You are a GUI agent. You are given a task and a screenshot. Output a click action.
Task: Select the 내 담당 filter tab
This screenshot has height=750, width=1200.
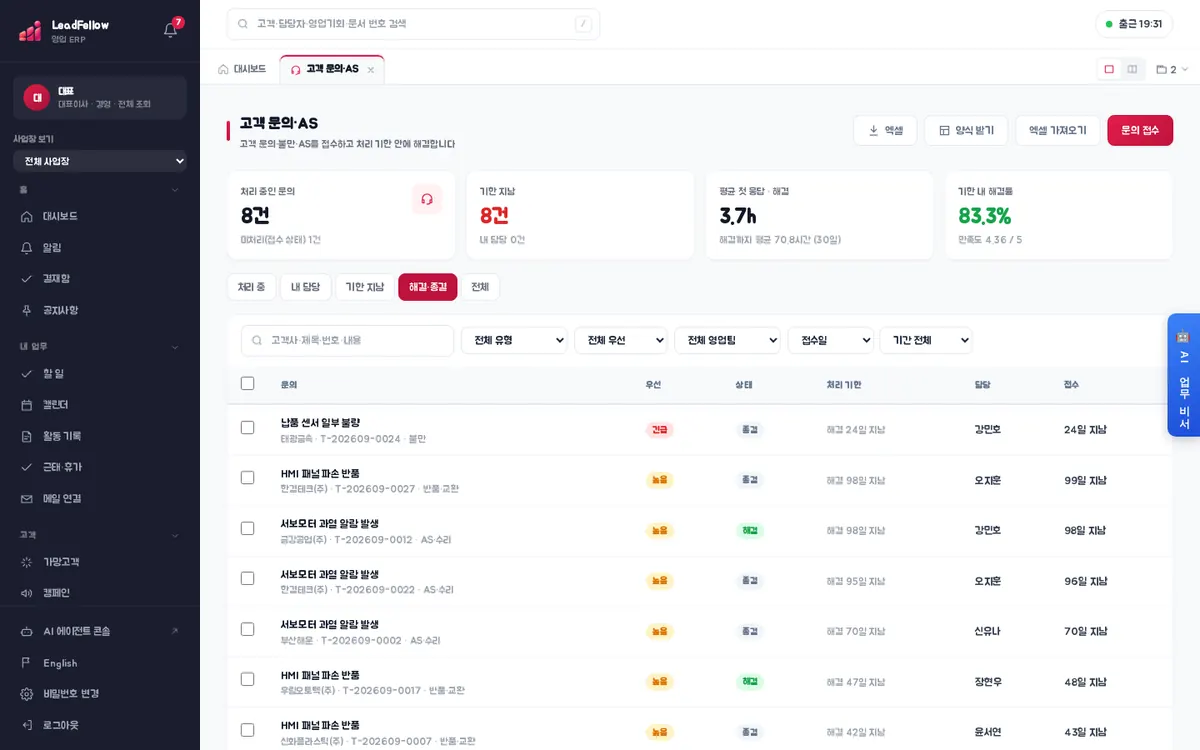(x=305, y=287)
